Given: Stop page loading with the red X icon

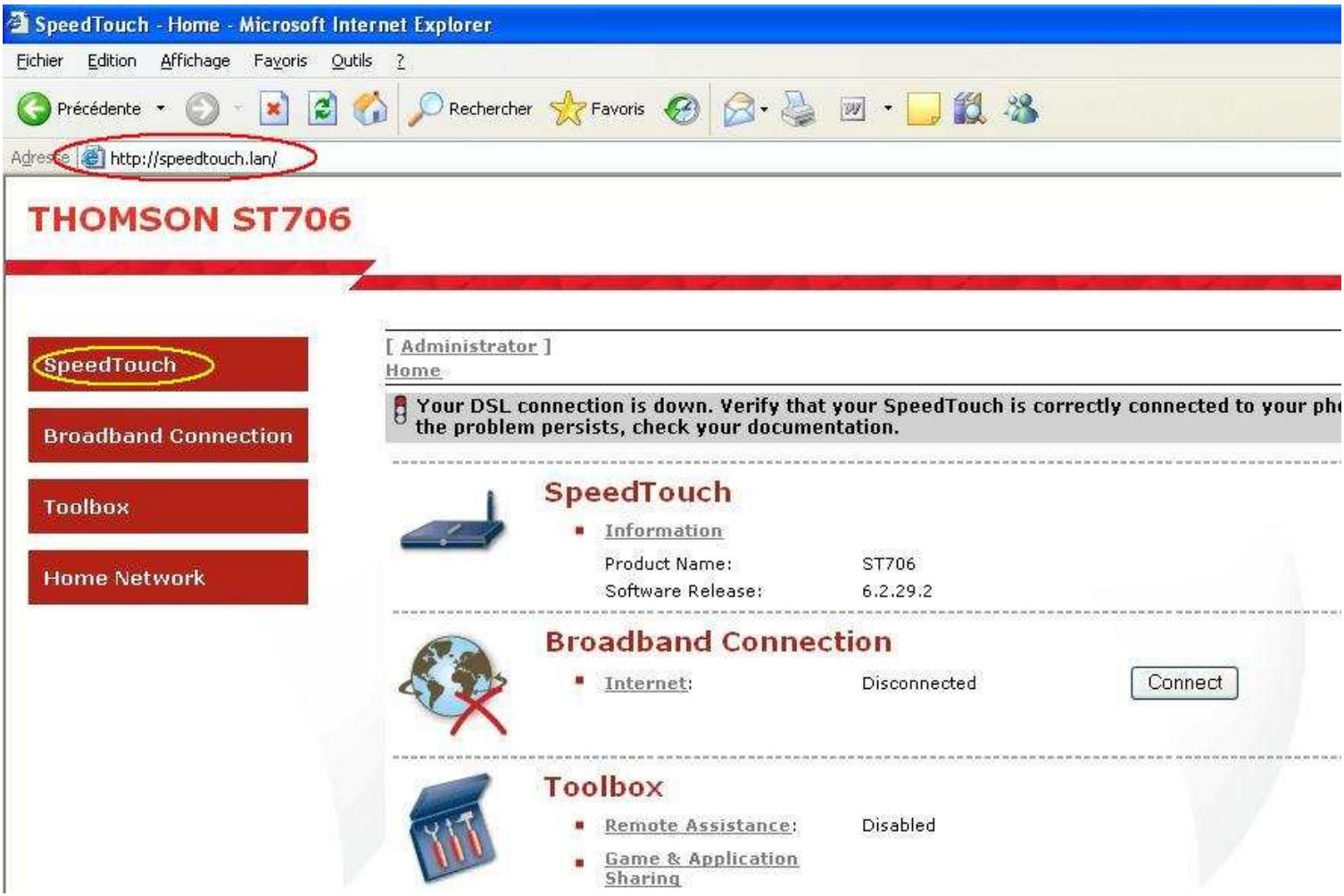Looking at the screenshot, I should (x=274, y=109).
